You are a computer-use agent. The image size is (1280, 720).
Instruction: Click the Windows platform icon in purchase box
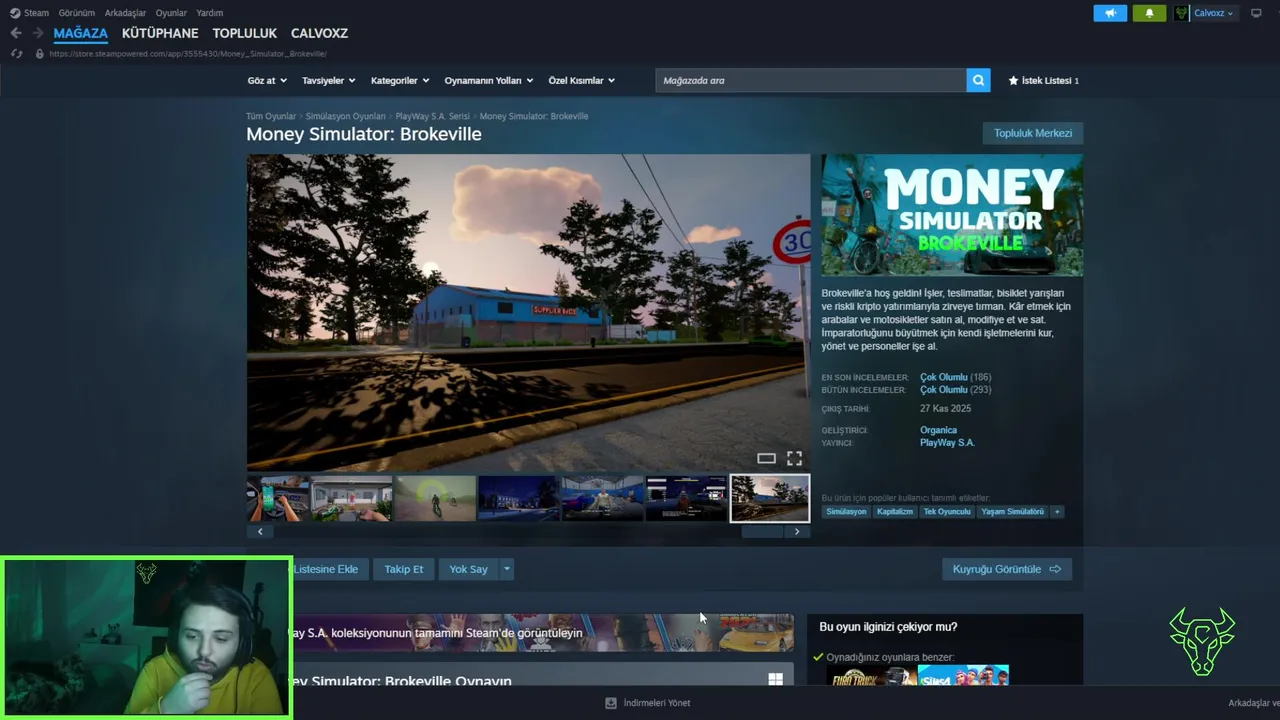(775, 680)
